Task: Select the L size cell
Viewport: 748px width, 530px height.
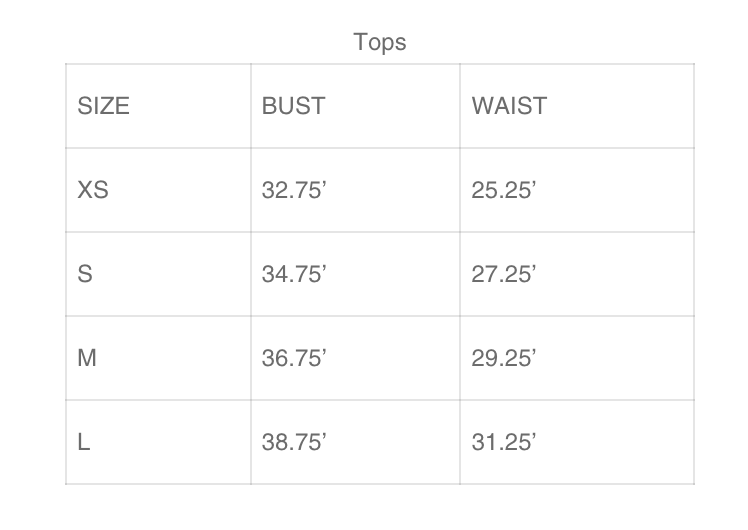Action: coord(84,442)
